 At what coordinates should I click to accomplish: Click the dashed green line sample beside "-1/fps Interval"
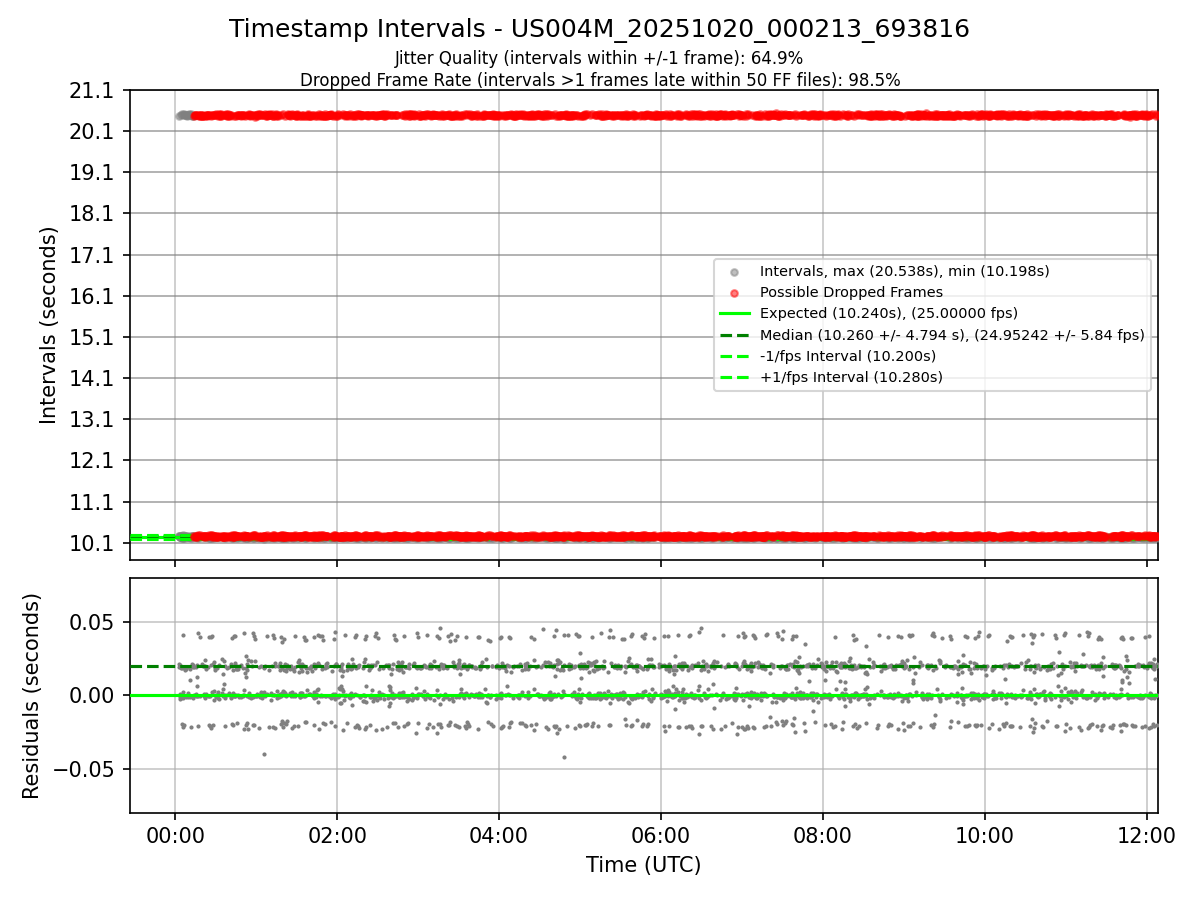pos(735,356)
